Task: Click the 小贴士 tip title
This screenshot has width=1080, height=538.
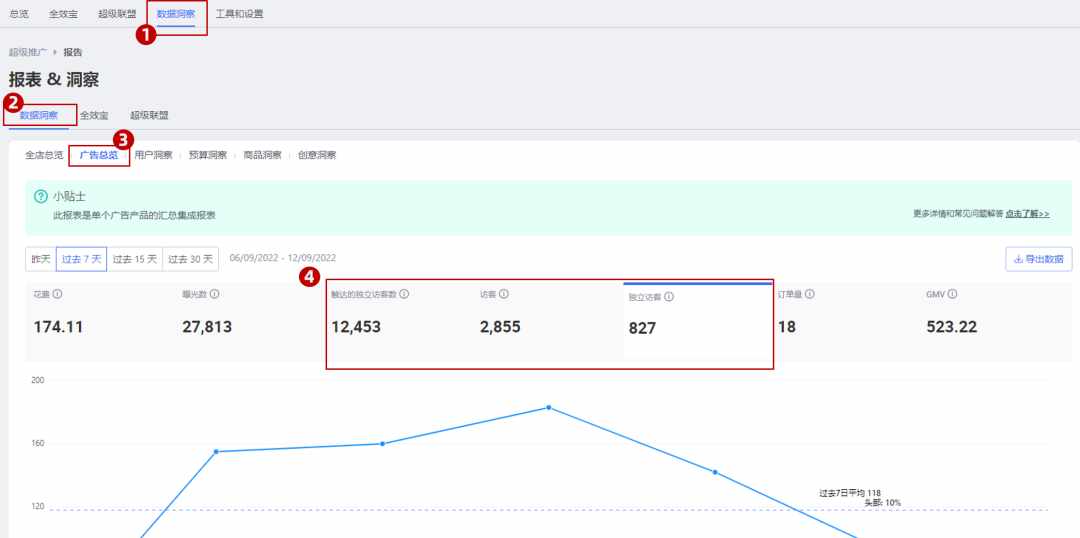Action: click(x=70, y=197)
